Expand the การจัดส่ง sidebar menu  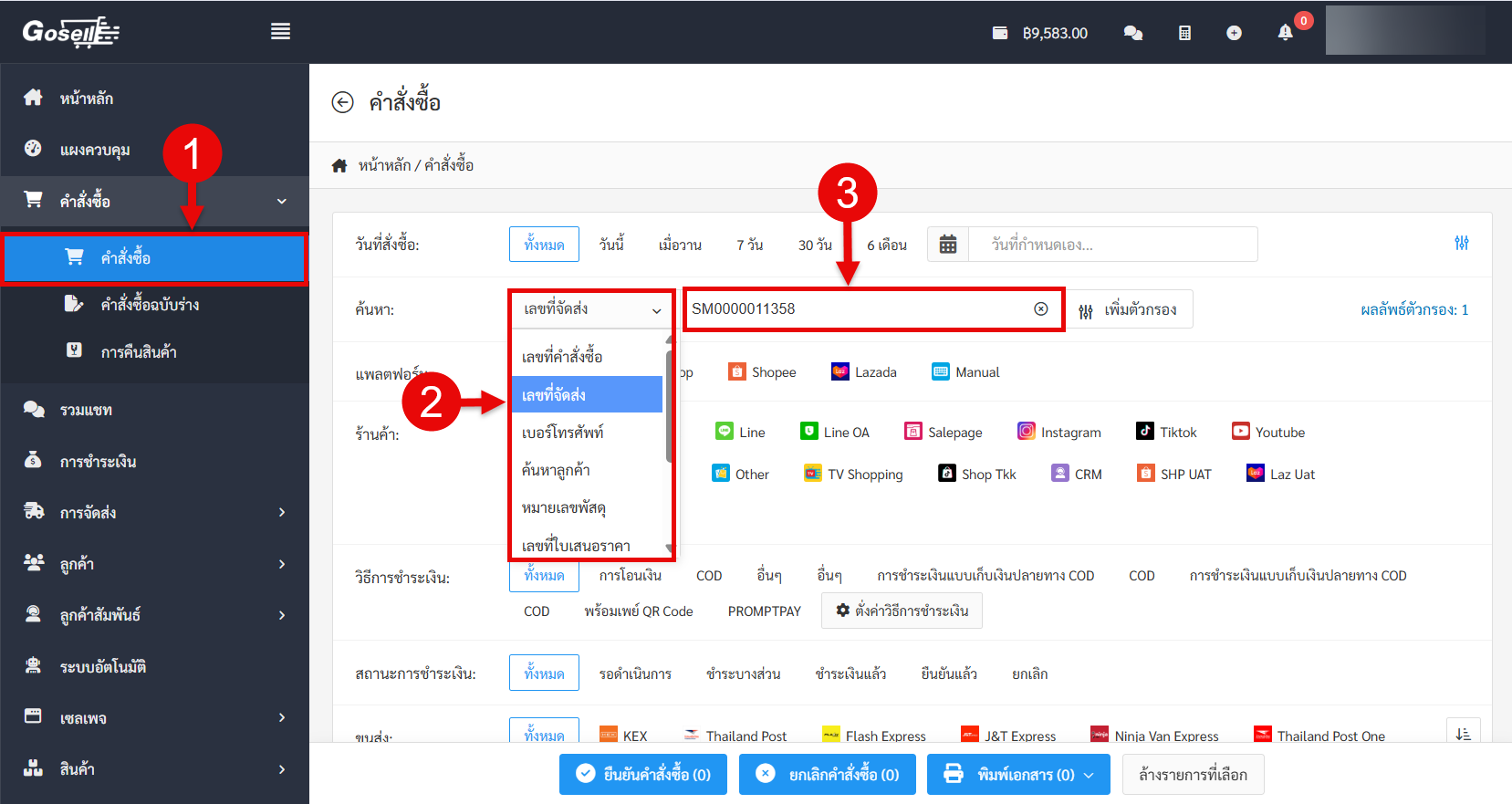[155, 513]
